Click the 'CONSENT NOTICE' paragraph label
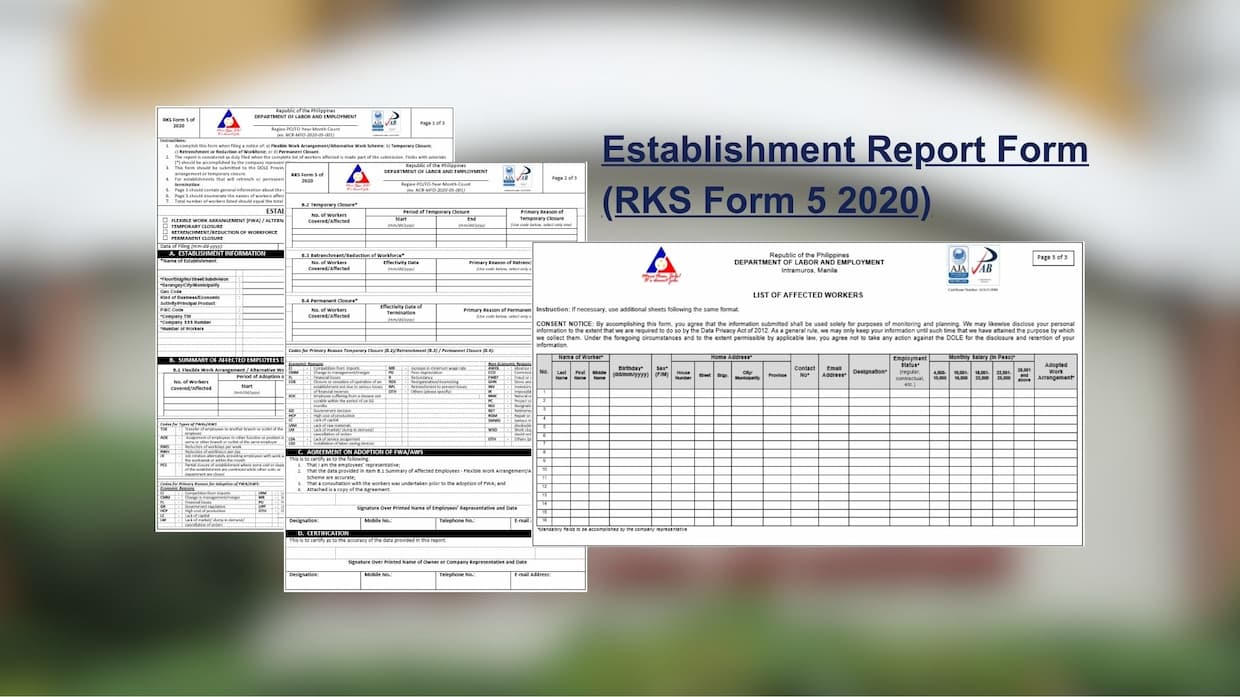 tap(564, 325)
